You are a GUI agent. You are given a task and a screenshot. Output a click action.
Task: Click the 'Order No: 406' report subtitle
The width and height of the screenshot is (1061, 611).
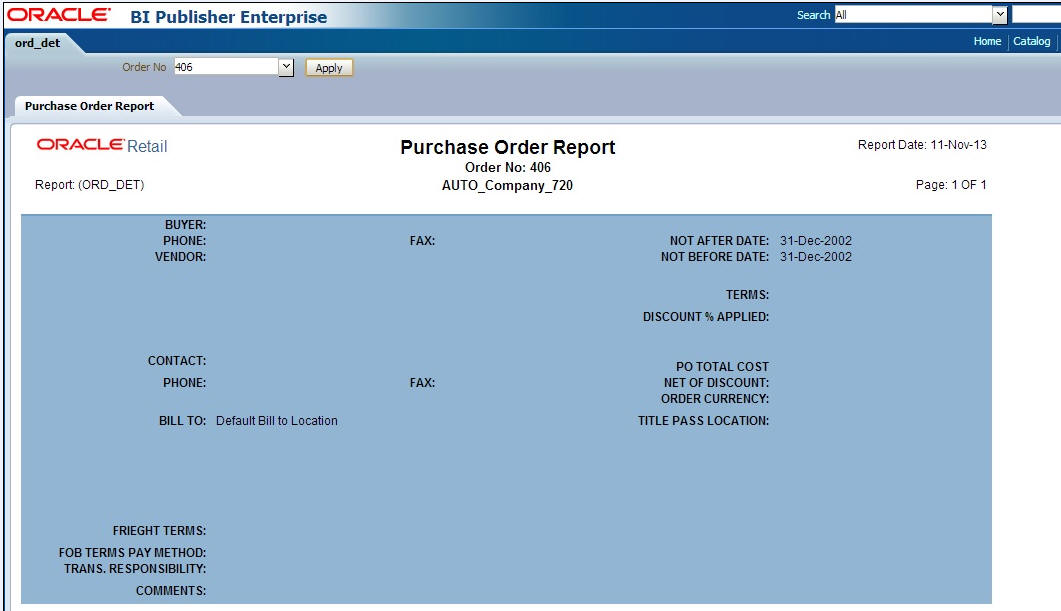click(507, 167)
